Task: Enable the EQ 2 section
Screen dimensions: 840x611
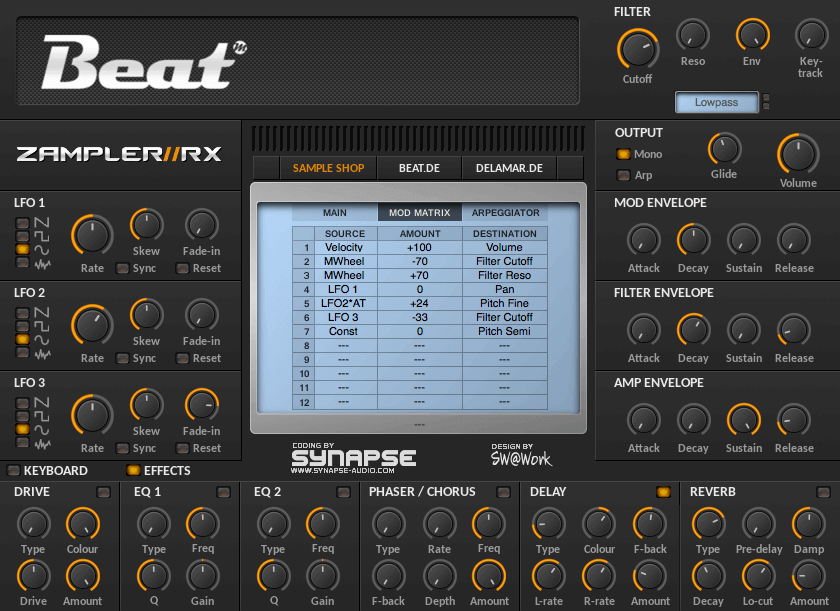Action: (343, 492)
